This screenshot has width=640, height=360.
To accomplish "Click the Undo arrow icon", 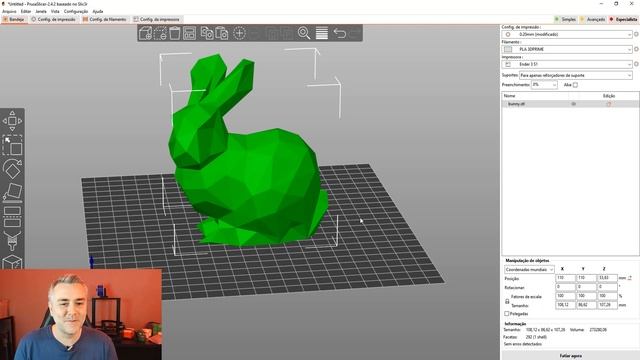I will click(x=340, y=33).
